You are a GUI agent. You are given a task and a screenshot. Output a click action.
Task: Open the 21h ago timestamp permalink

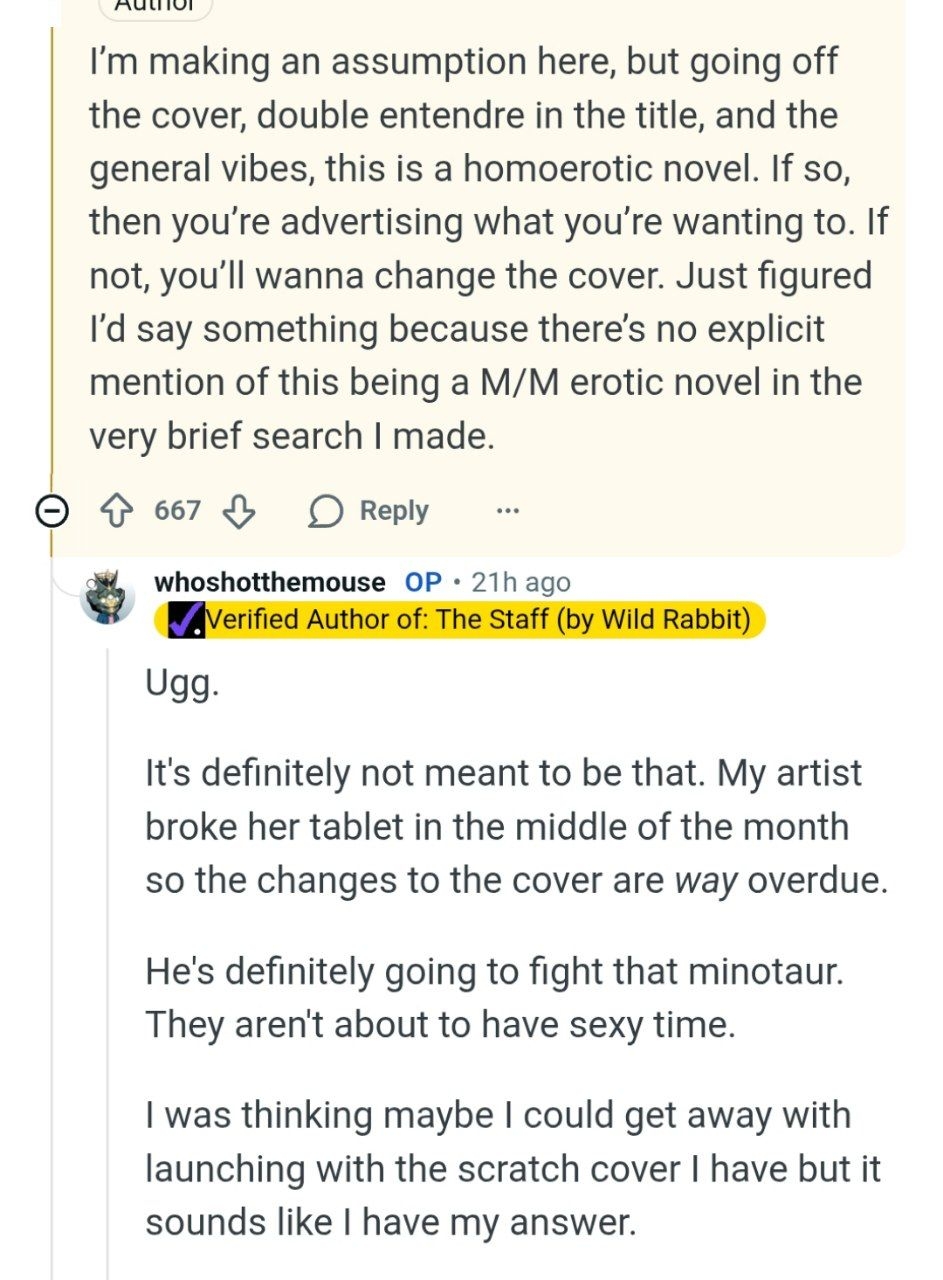(x=520, y=582)
